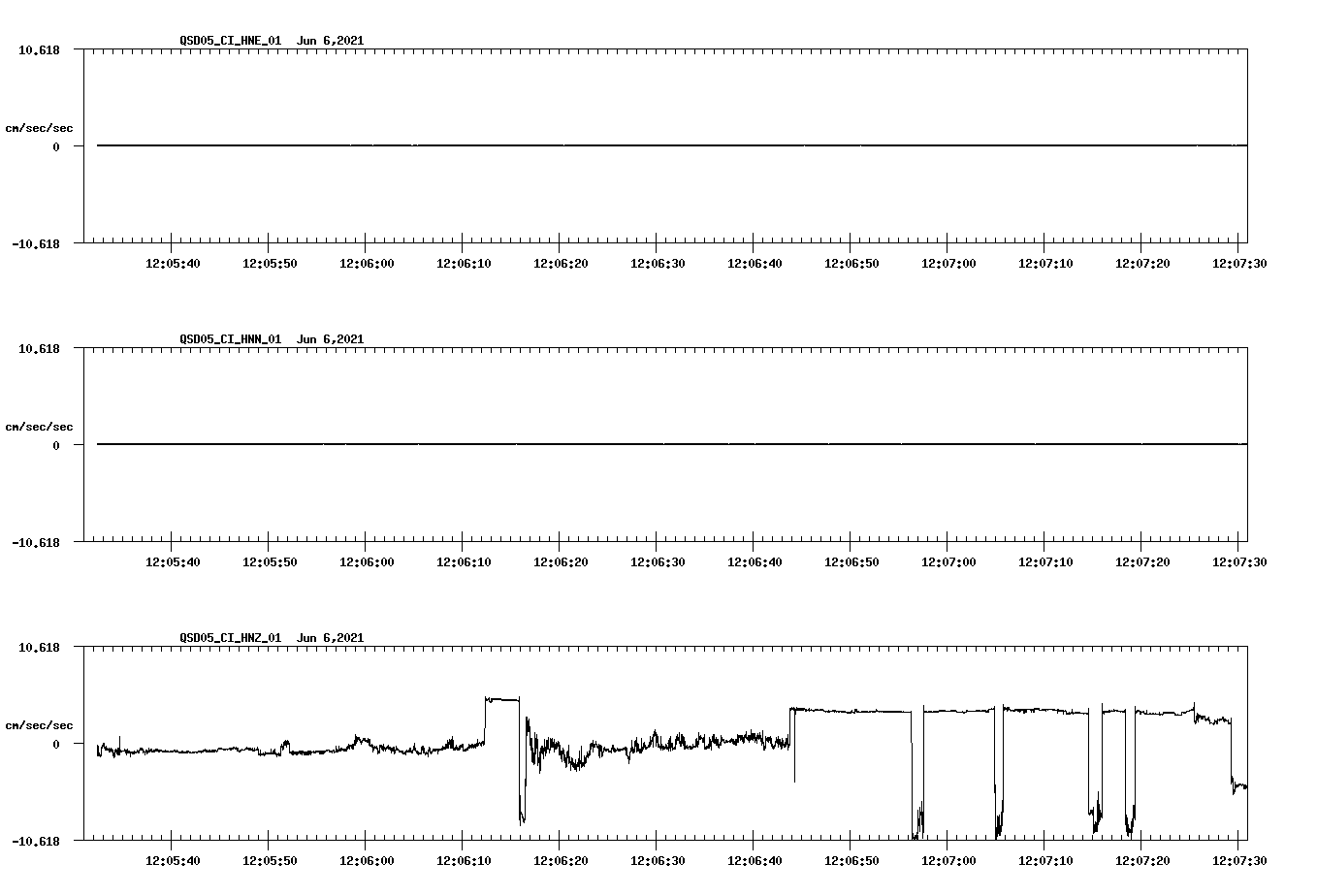This screenshot has height=896, width=1317.
Task: Click the 12:07:10 time label under HNZ plot
Action: click(1045, 860)
